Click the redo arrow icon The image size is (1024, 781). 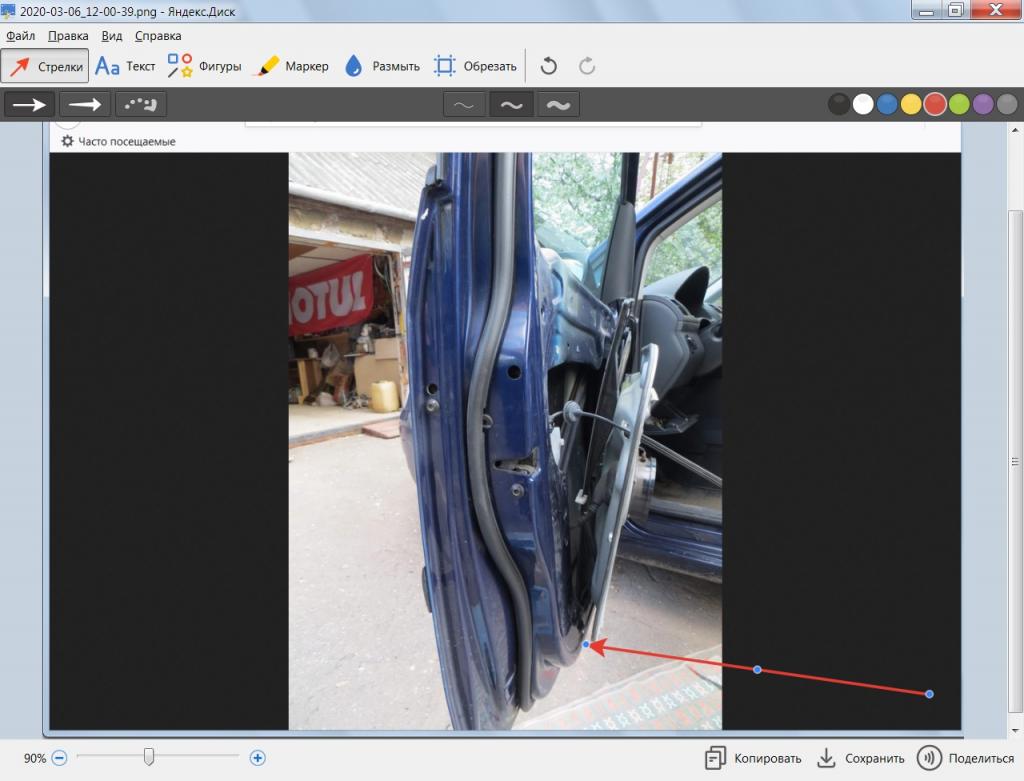point(586,66)
